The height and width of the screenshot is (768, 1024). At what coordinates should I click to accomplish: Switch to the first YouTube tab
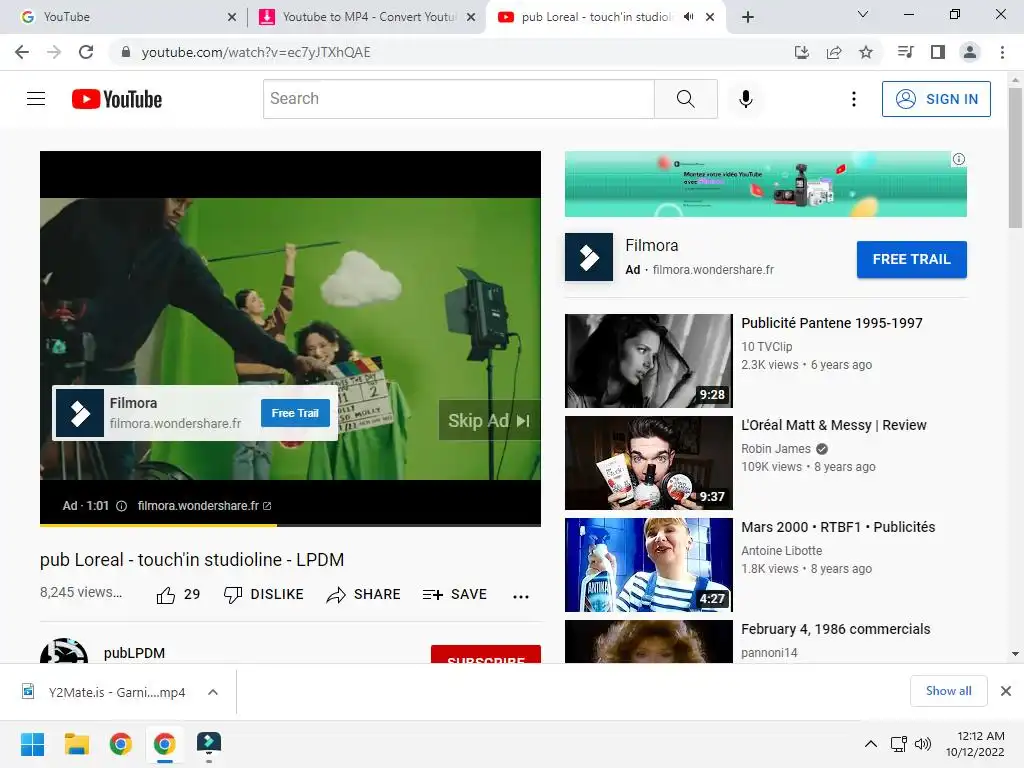pyautogui.click(x=124, y=17)
